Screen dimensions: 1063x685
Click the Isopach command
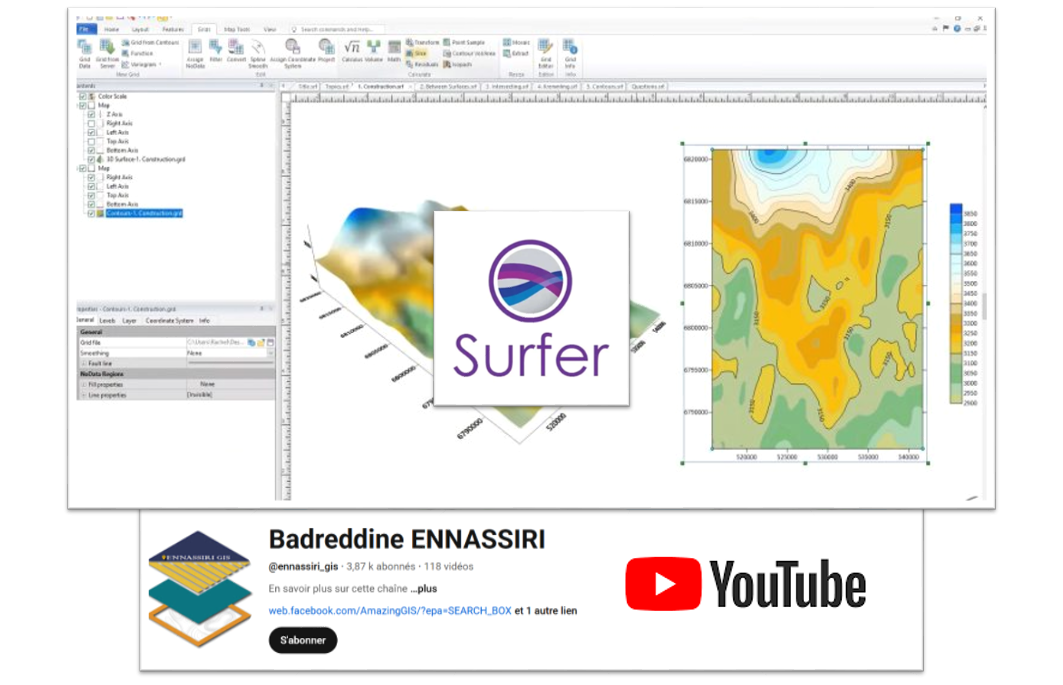pos(458,64)
